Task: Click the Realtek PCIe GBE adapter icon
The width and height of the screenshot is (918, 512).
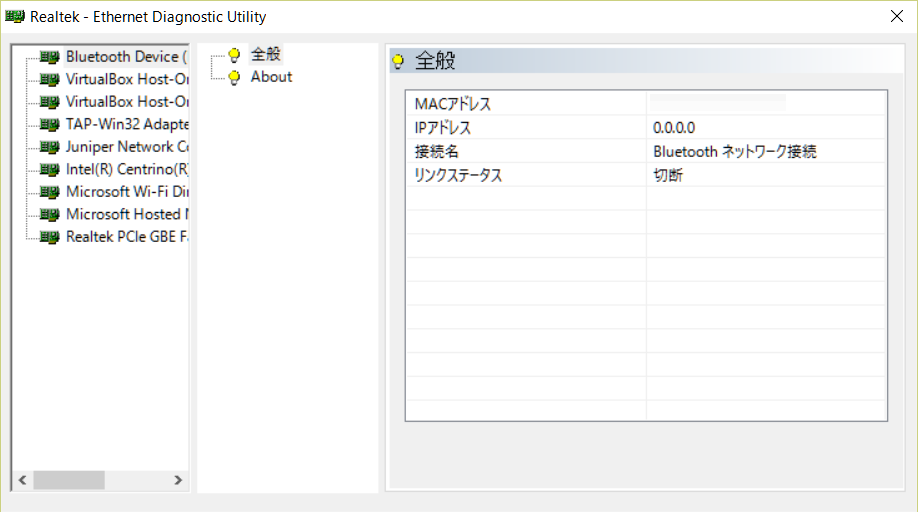Action: pyautogui.click(x=50, y=236)
